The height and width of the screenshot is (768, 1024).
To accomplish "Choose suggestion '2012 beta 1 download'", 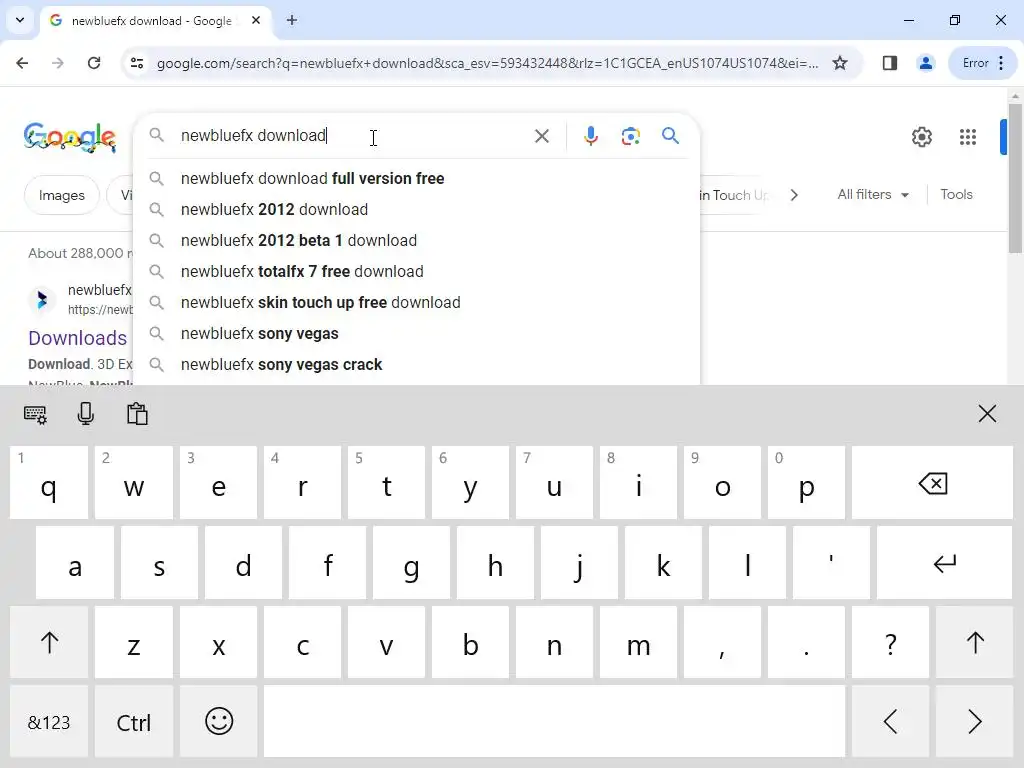I will (x=416, y=240).
